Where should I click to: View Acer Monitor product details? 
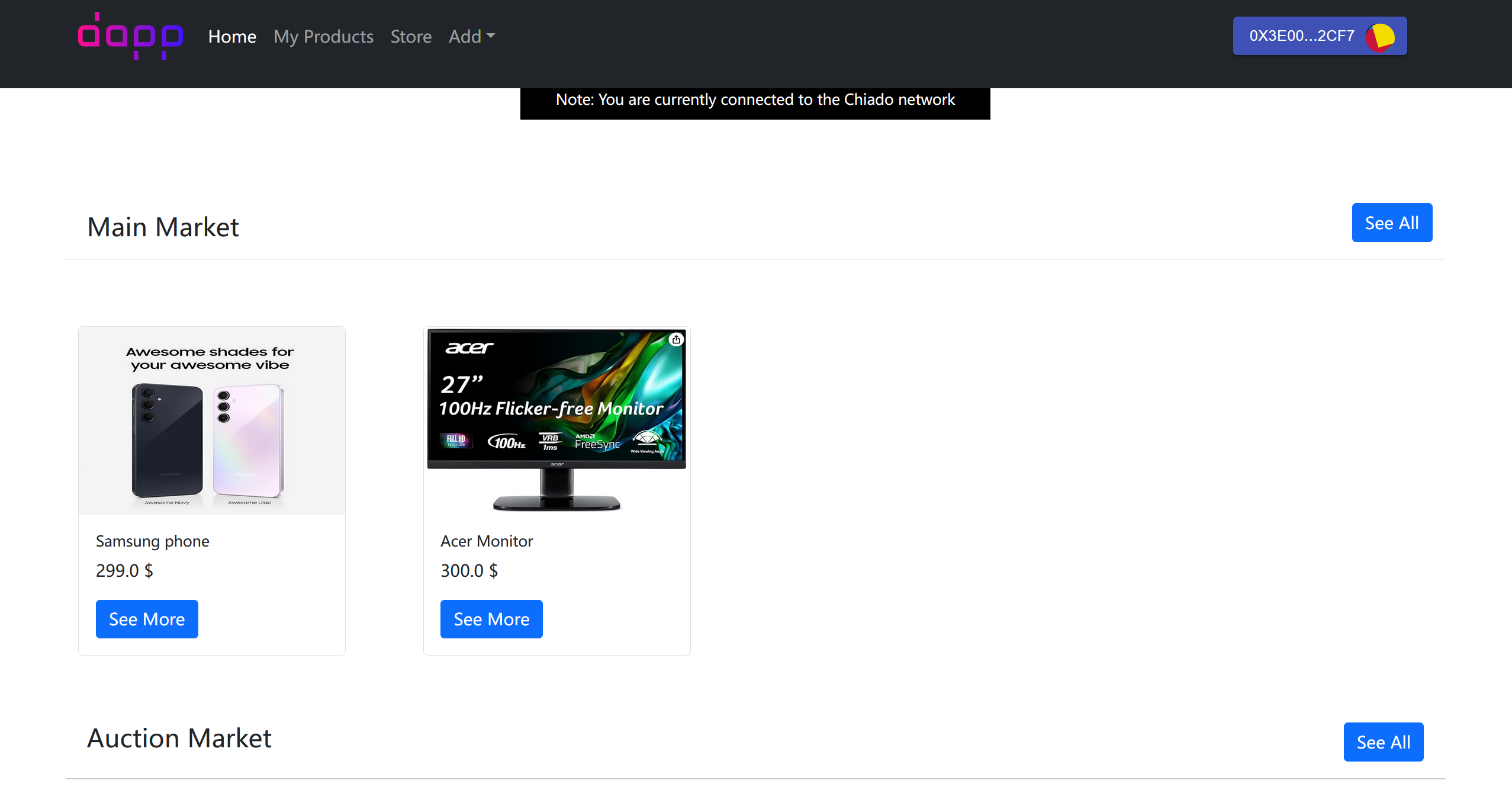coord(491,619)
